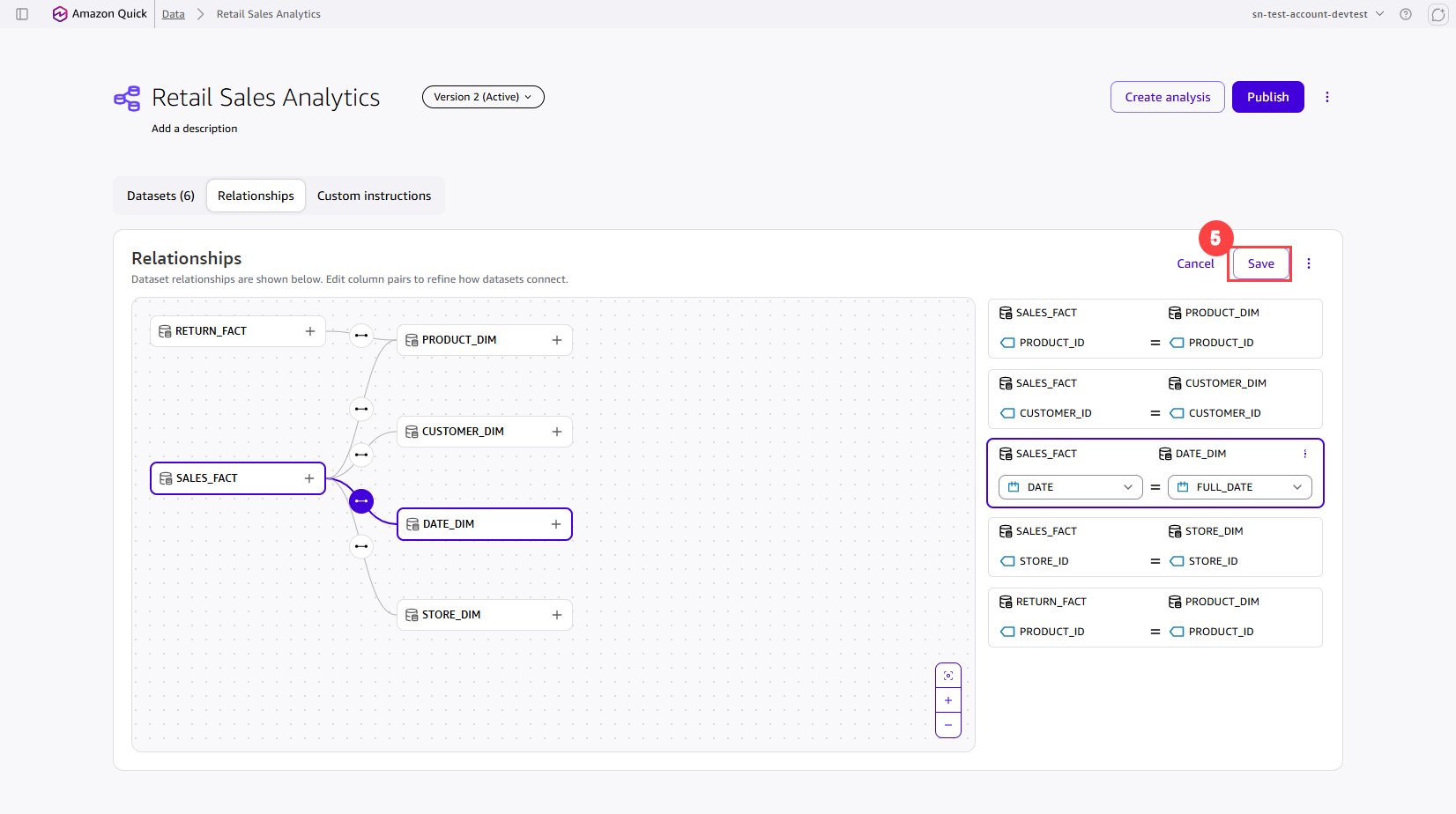Click the Amazon Quick logo

(x=100, y=14)
